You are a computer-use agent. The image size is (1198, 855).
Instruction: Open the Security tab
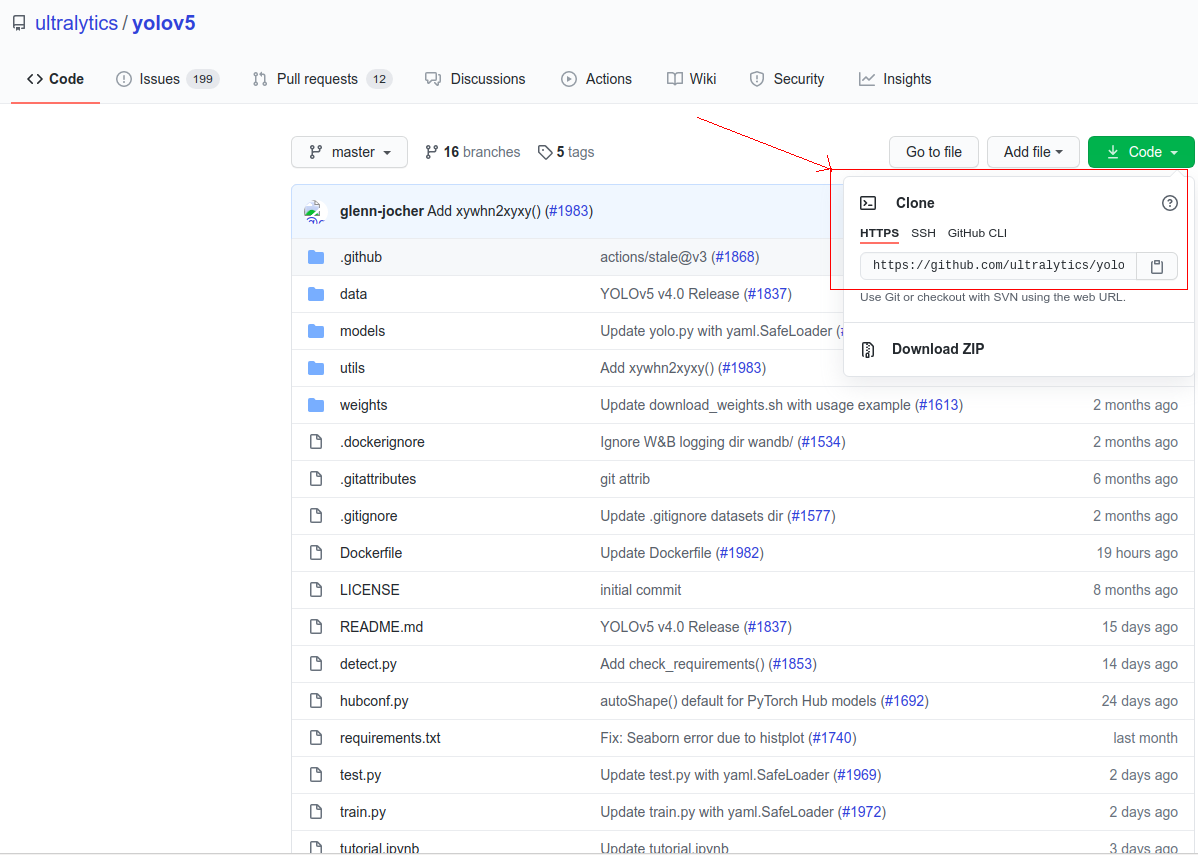click(x=787, y=79)
